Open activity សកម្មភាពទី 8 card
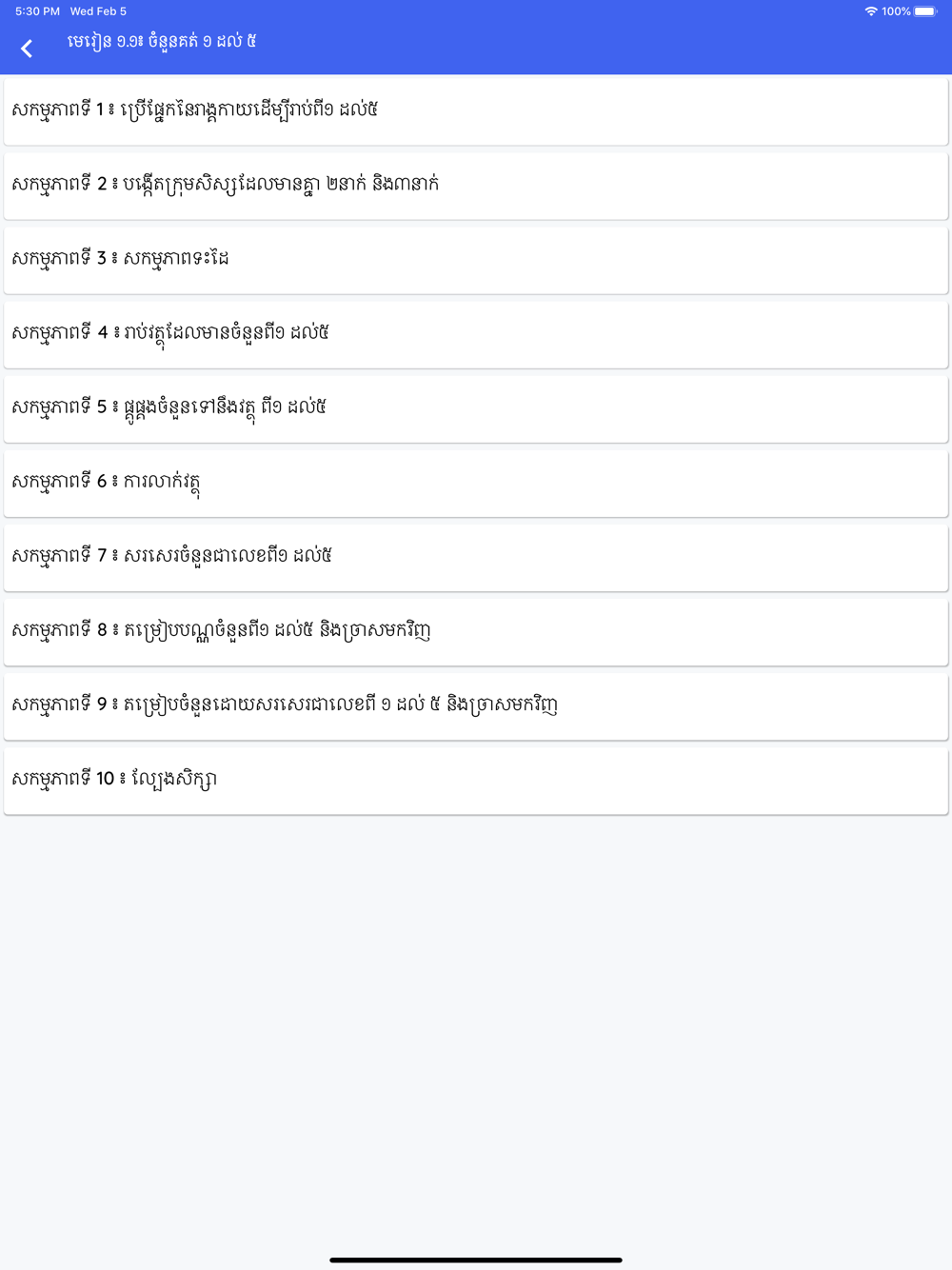Image resolution: width=952 pixels, height=1270 pixels. [x=476, y=631]
